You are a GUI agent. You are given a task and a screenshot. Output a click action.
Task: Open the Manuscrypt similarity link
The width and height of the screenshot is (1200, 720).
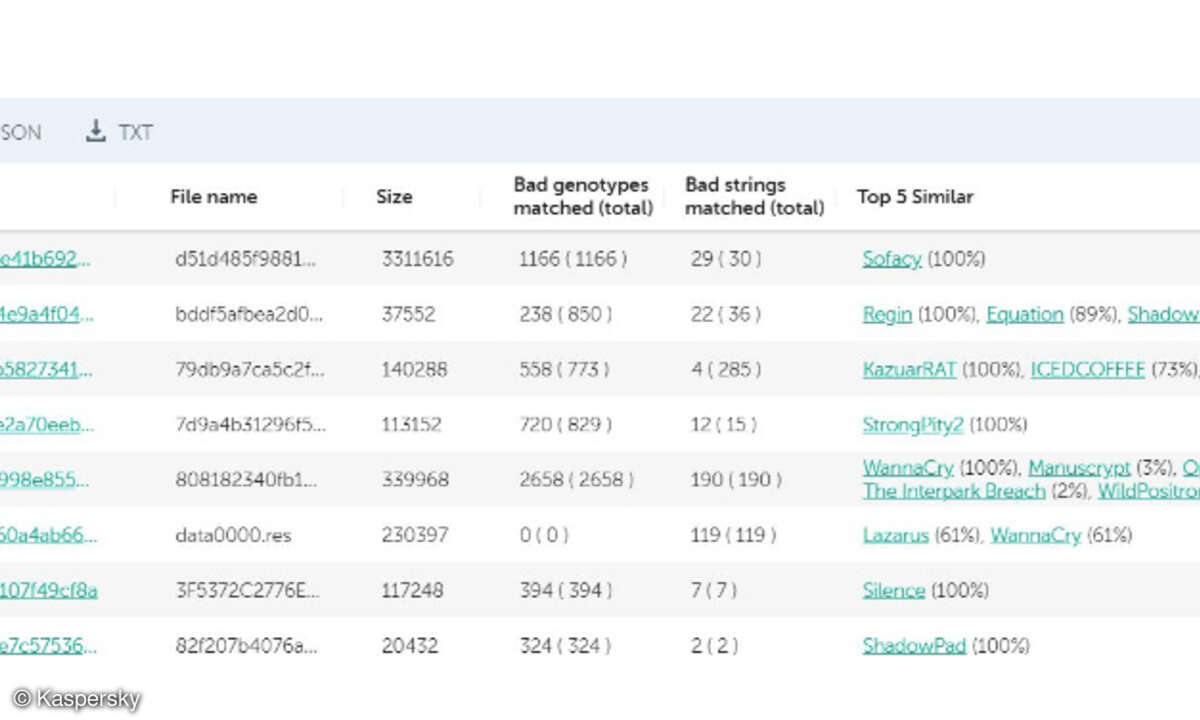click(1079, 468)
